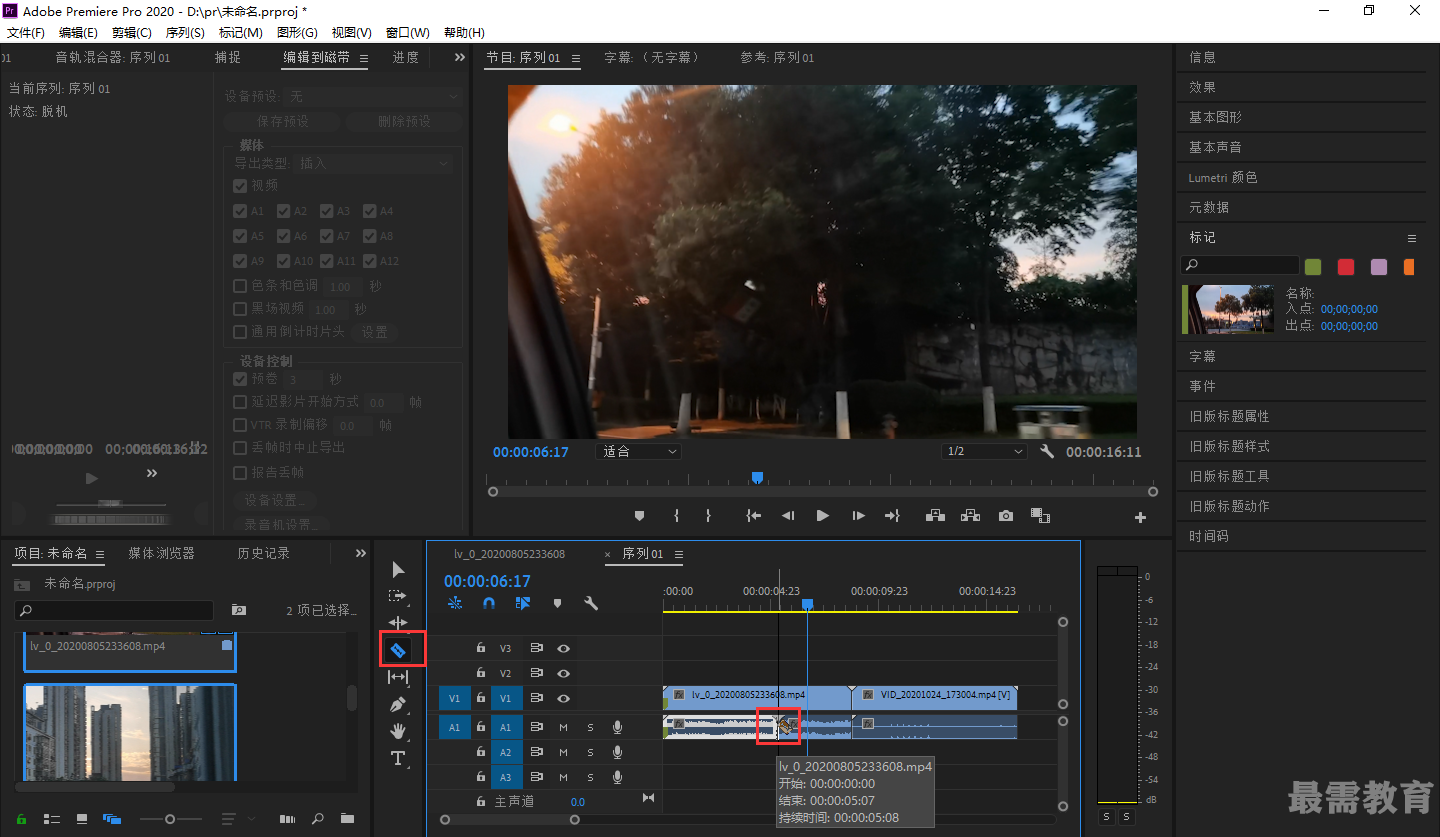
Task: Select the Hand tool
Action: tap(398, 731)
